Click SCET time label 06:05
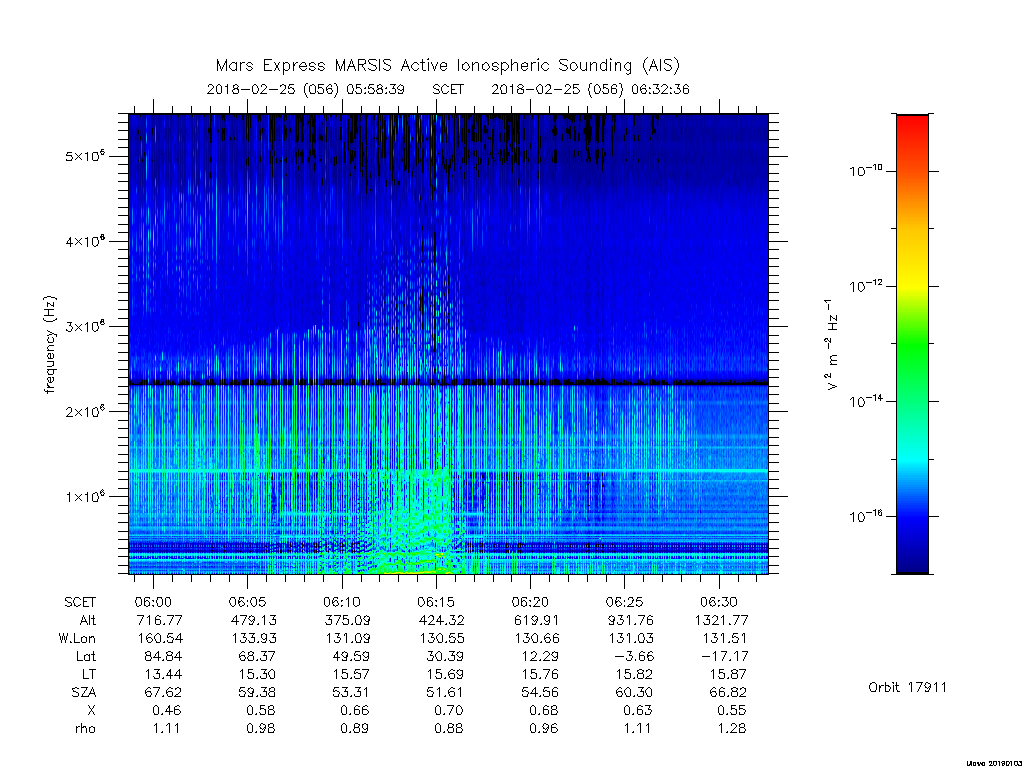 (x=248, y=602)
